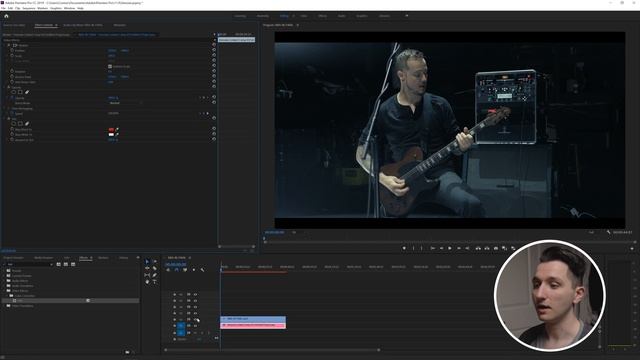Click the Program Monitor time ruler scrubber
The image size is (640, 360).
pyautogui.click(x=264, y=238)
